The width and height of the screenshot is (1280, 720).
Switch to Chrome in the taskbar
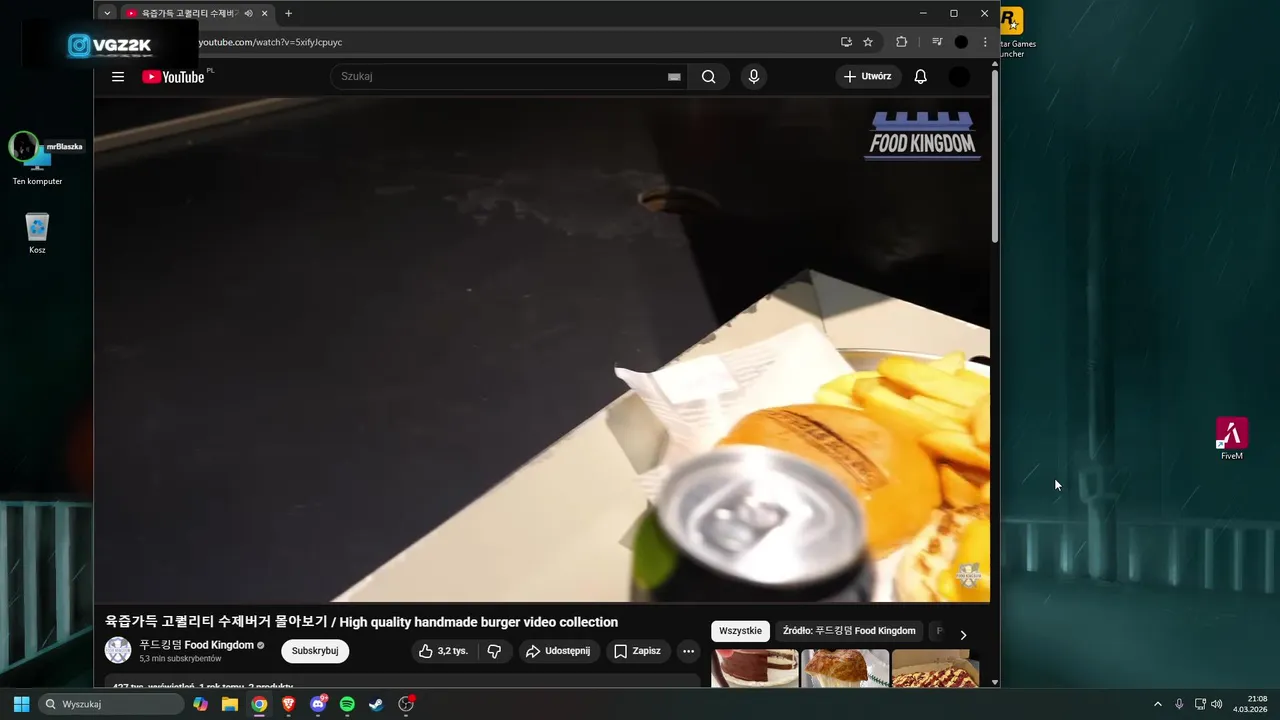click(x=259, y=704)
